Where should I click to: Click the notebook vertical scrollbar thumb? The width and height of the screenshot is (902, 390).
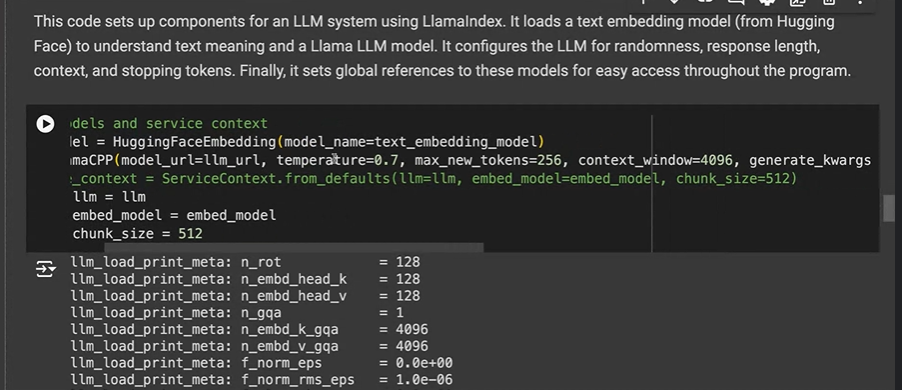click(889, 208)
